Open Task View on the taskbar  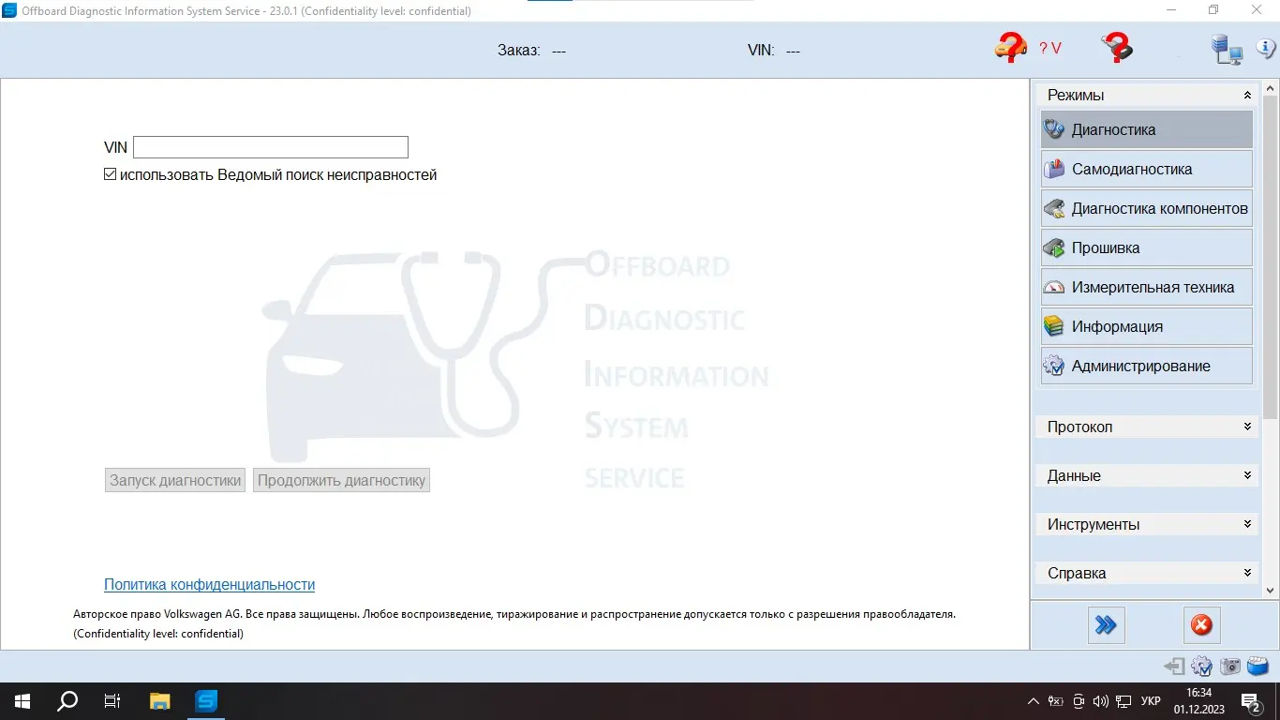pos(112,701)
